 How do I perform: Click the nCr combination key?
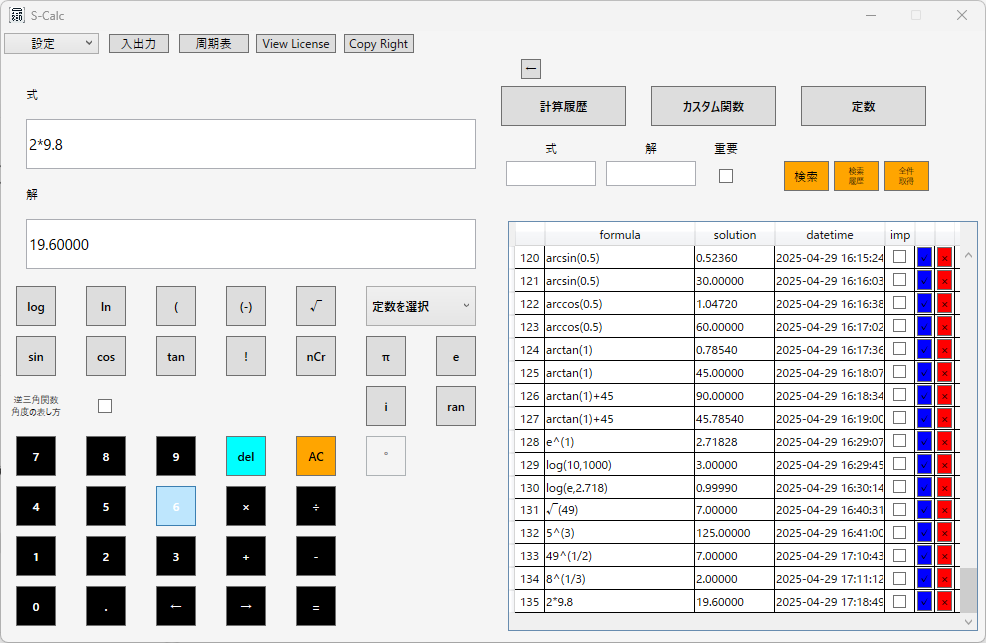[x=316, y=356]
